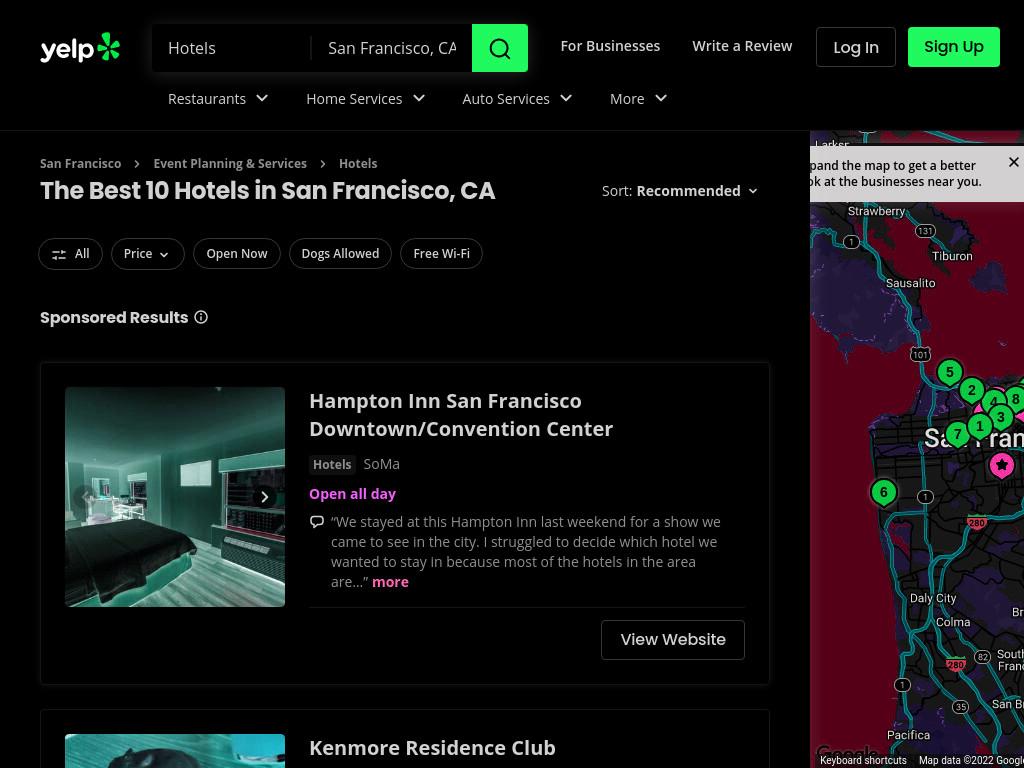Expand the Price filter dropdown
Viewport: 1024px width, 768px height.
tap(148, 254)
